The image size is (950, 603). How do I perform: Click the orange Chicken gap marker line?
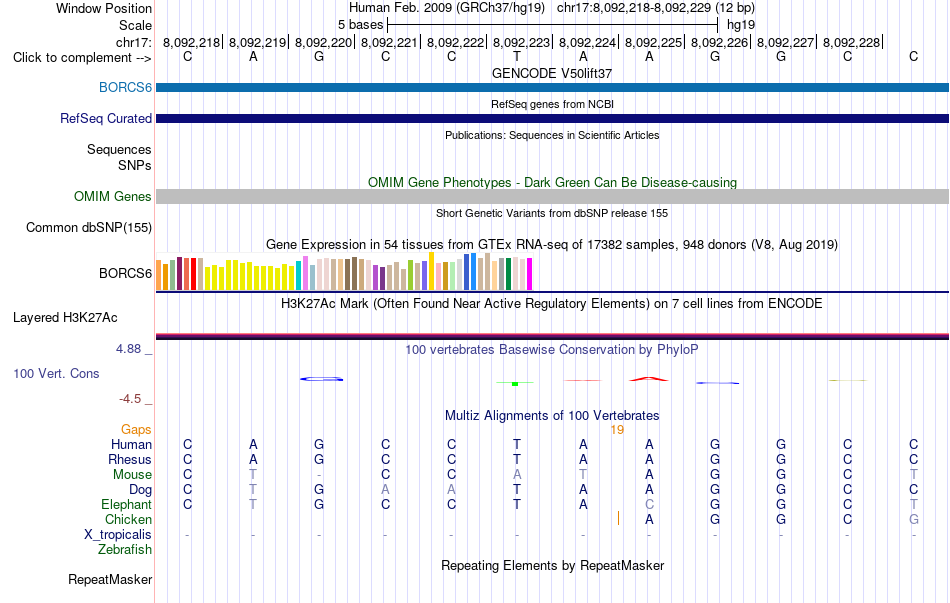(618, 518)
